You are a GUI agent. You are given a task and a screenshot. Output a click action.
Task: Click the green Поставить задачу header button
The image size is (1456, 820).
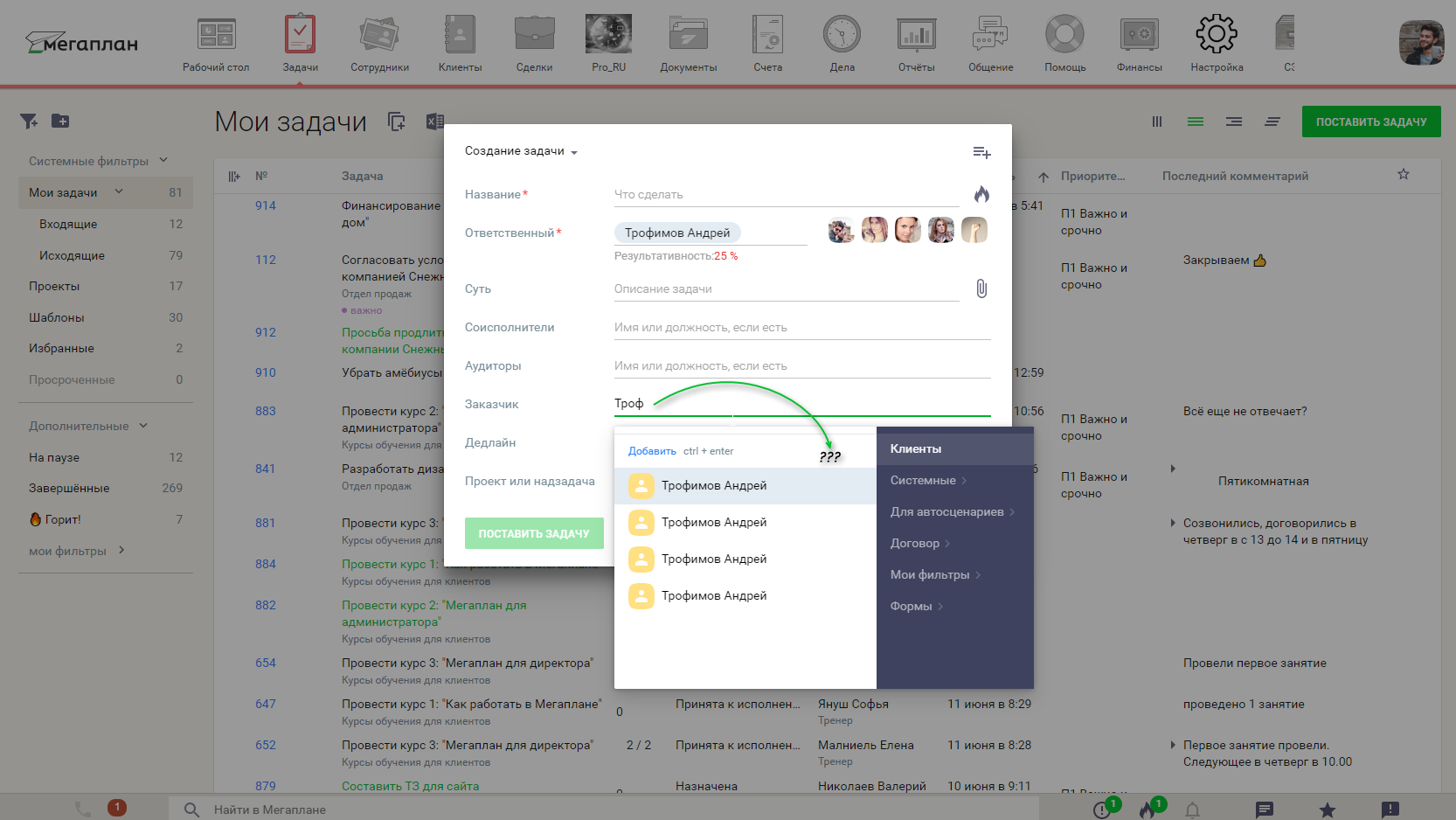pyautogui.click(x=1371, y=122)
